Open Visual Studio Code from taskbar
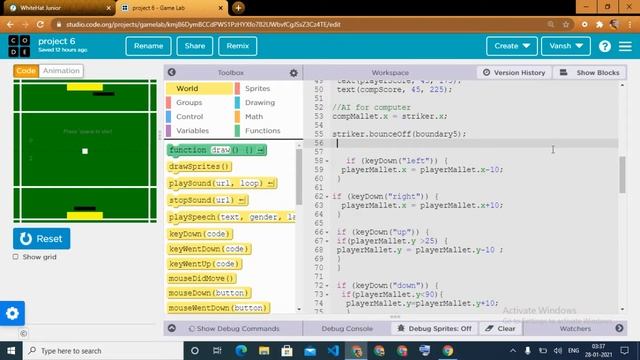This screenshot has width=640, height=360. (333, 351)
